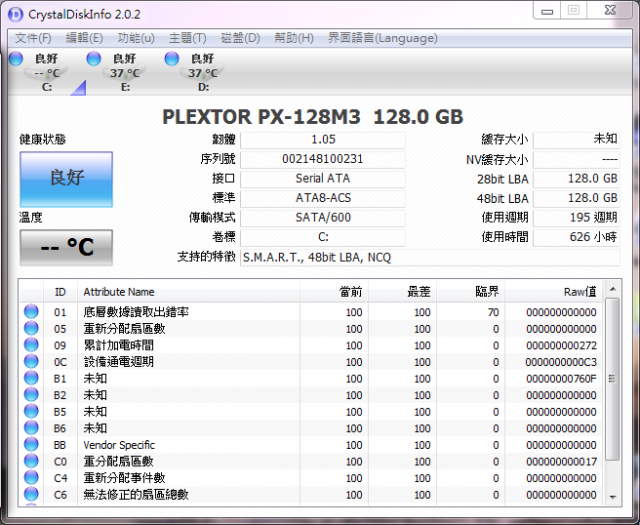Viewport: 640px width, 525px height.
Task: Click the attribute list scrollbar thumb
Action: click(x=612, y=378)
